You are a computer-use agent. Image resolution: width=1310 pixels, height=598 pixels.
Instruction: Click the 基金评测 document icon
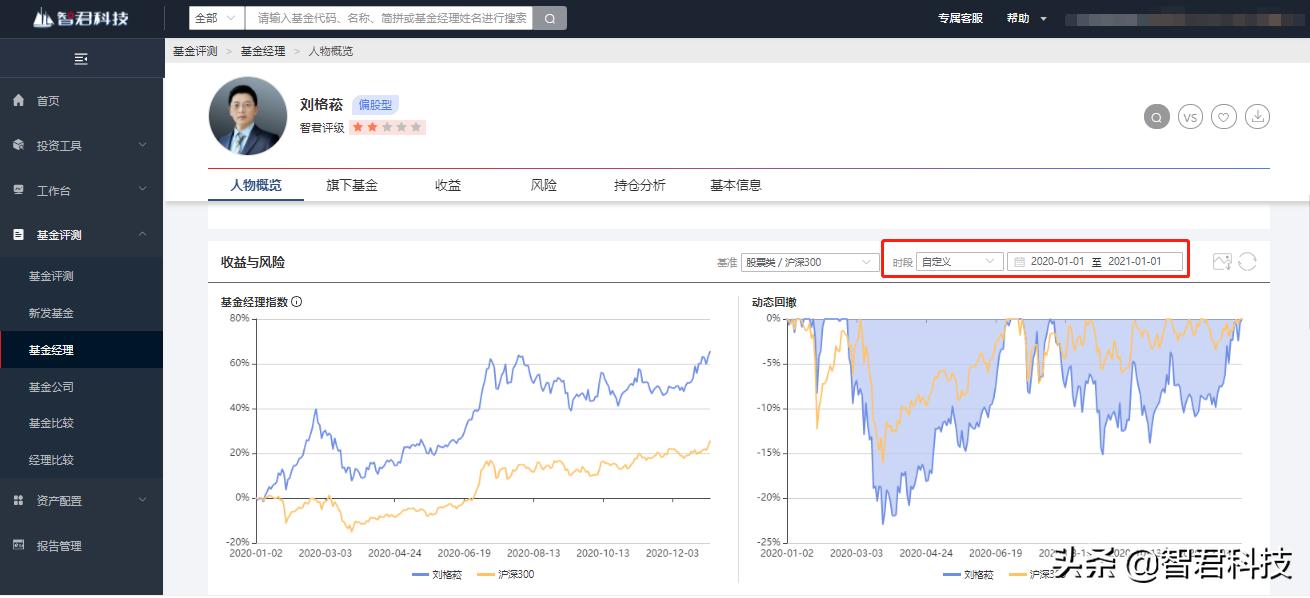pos(18,234)
